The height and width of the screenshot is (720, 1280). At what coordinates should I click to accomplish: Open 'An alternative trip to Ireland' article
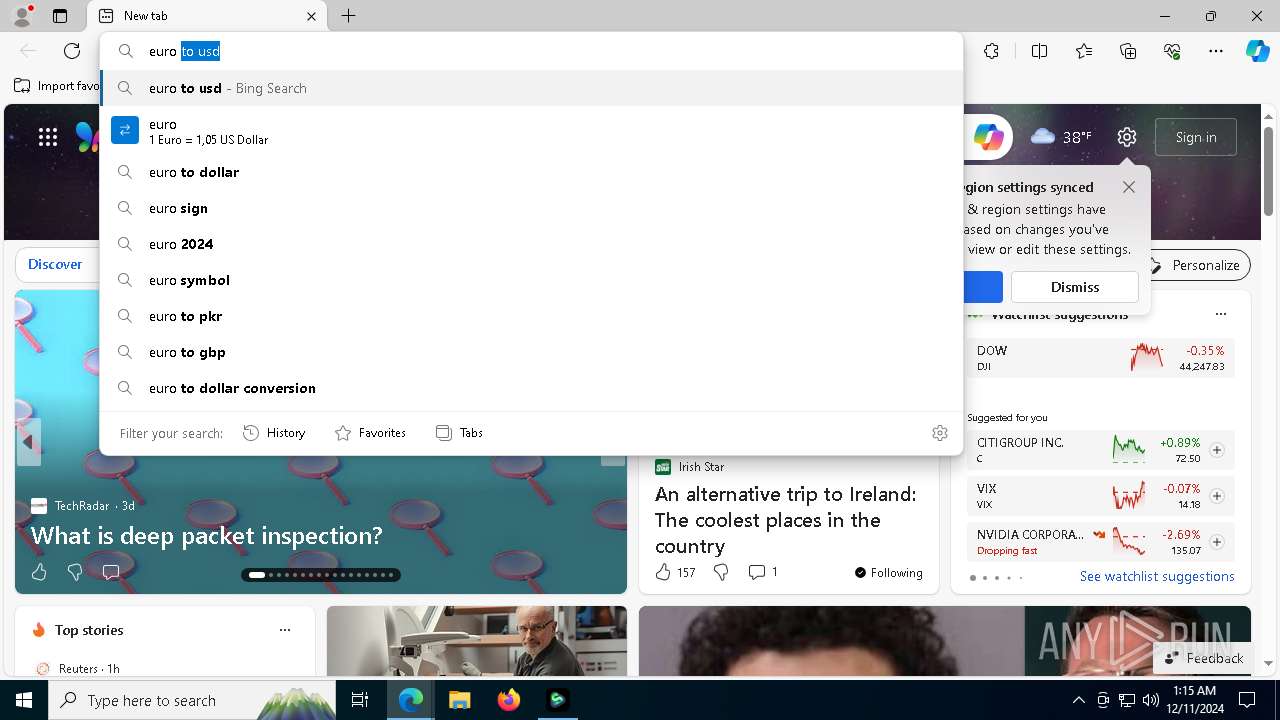pyautogui.click(x=786, y=520)
